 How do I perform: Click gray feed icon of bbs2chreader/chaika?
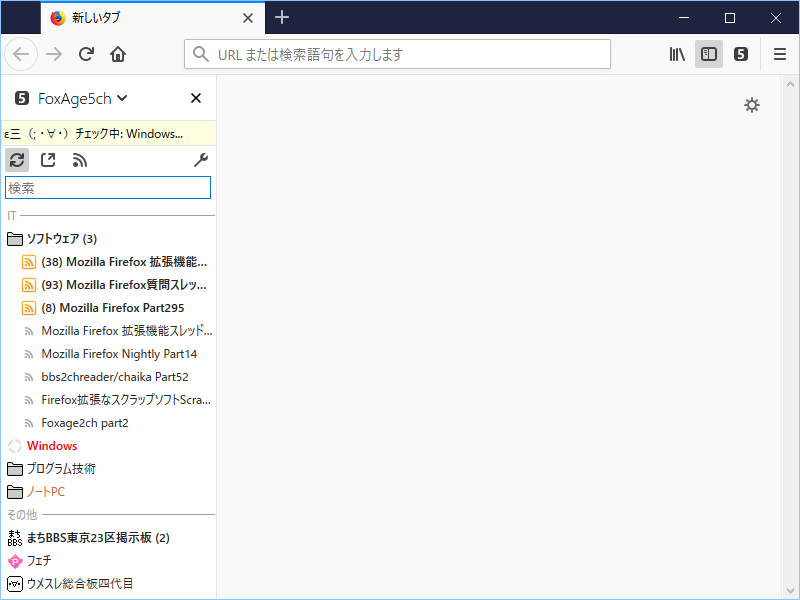(29, 377)
